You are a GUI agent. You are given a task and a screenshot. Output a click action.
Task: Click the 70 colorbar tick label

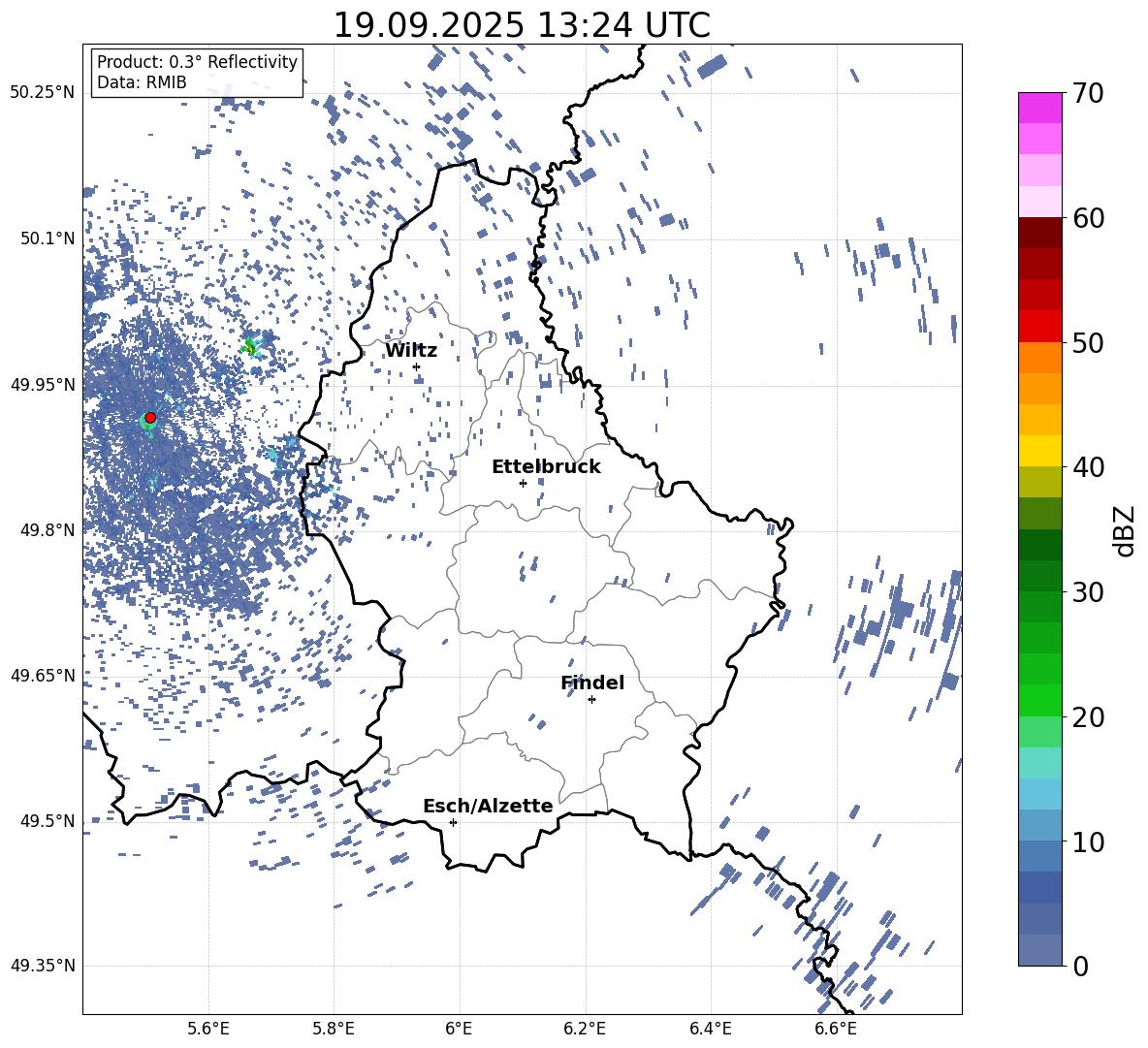point(1088,93)
